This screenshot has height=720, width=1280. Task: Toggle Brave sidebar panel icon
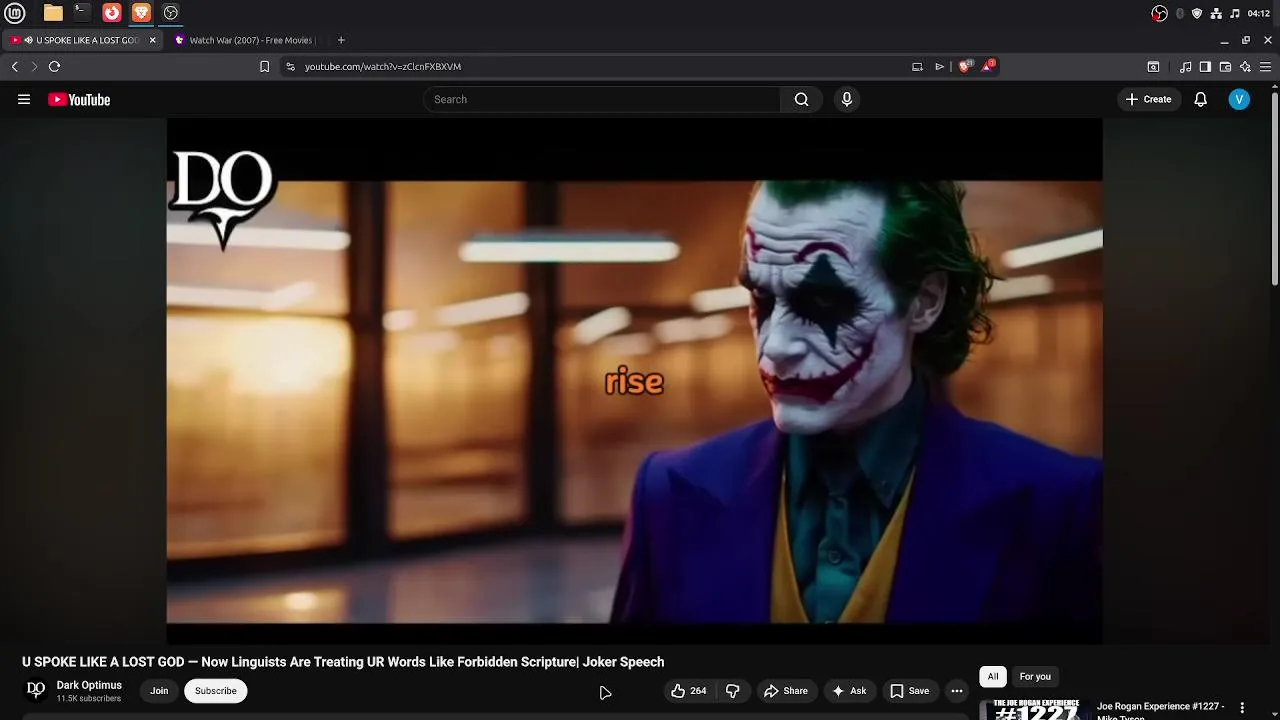coord(1205,66)
